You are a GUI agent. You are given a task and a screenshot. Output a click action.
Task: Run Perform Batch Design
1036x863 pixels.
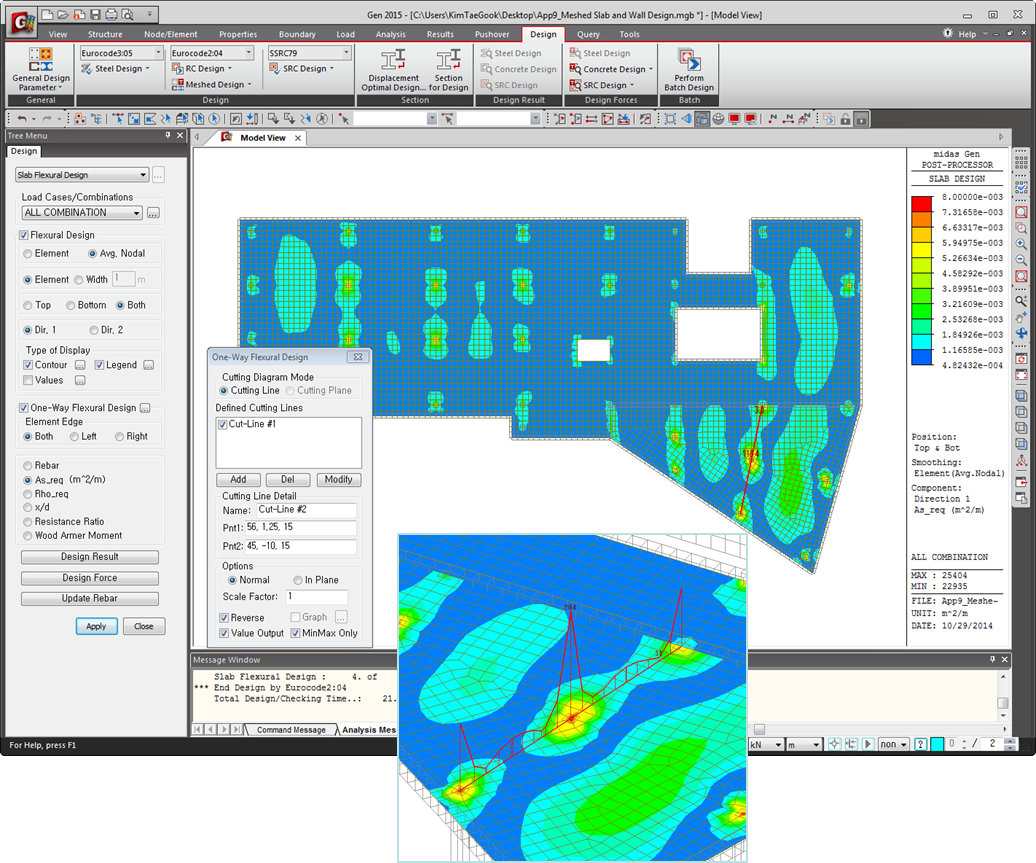[688, 69]
